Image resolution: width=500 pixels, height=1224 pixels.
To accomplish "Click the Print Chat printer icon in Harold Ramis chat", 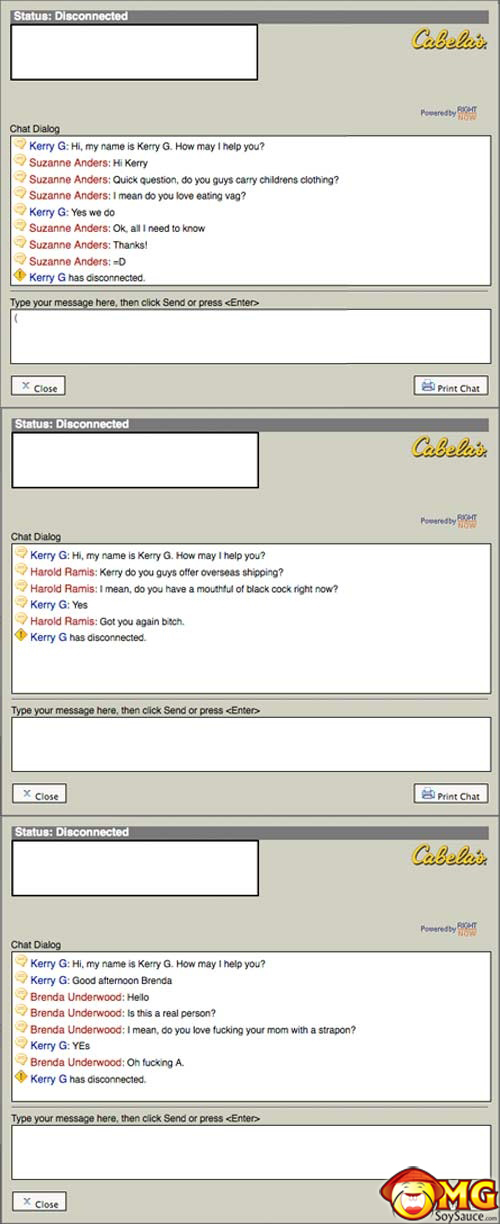I will click(428, 794).
